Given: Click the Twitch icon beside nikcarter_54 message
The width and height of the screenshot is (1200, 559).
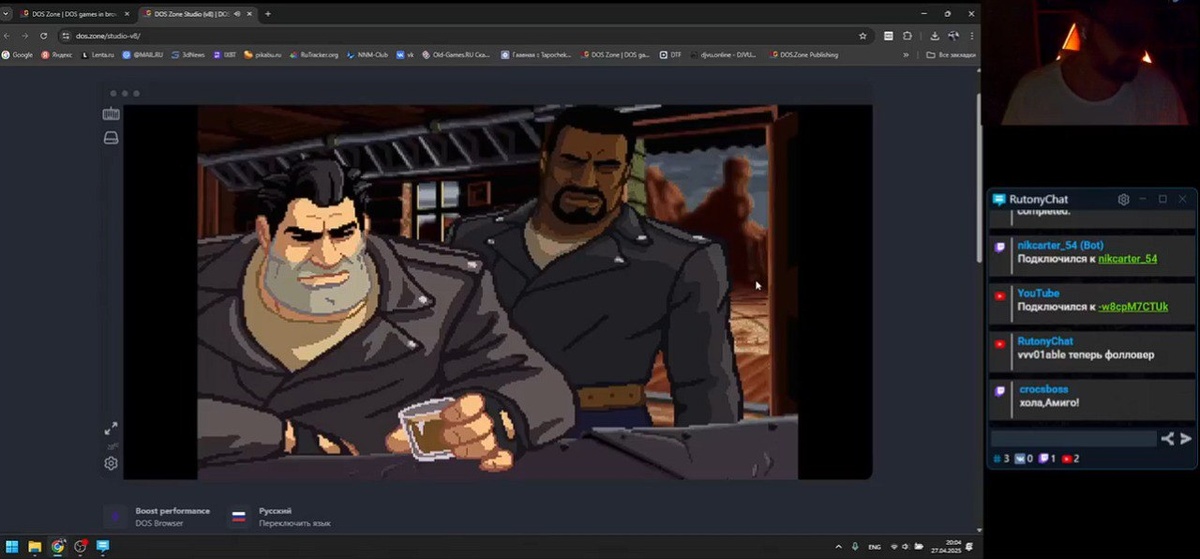Looking at the screenshot, I should coord(1000,246).
